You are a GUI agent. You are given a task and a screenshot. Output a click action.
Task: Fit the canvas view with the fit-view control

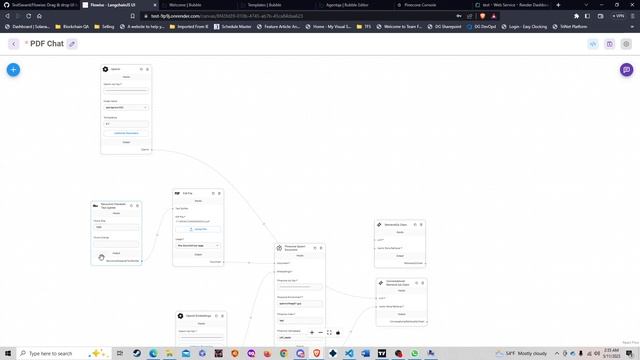point(329,333)
